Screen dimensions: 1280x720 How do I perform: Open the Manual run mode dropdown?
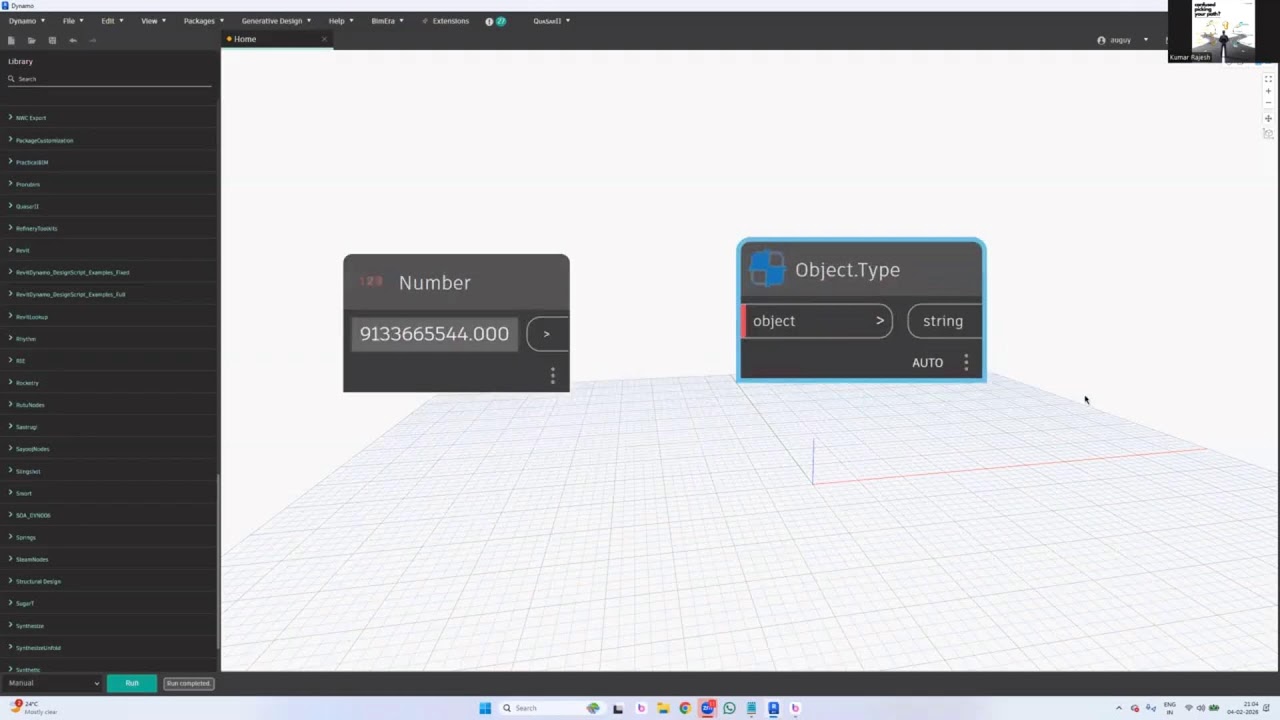pos(54,683)
